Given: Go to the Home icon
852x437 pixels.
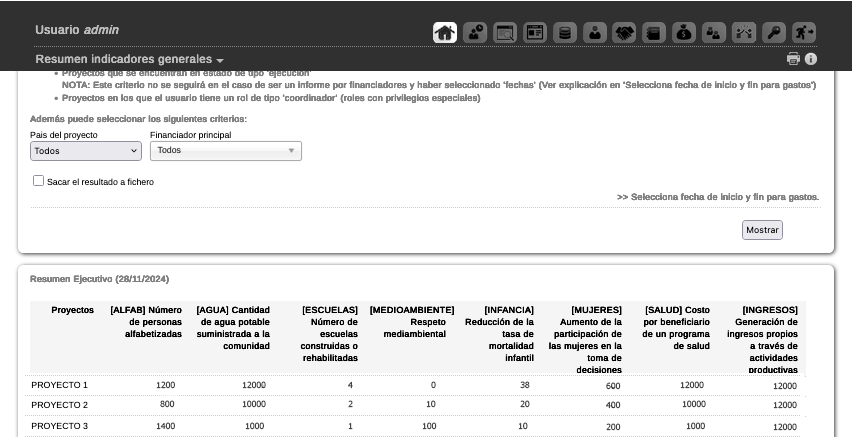Looking at the screenshot, I should pos(444,33).
